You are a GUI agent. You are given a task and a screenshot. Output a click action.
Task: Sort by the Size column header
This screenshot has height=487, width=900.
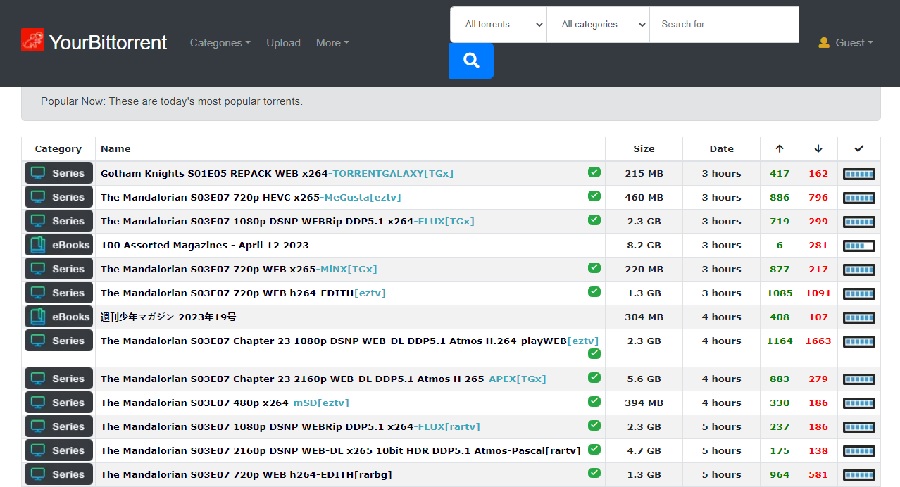[644, 149]
